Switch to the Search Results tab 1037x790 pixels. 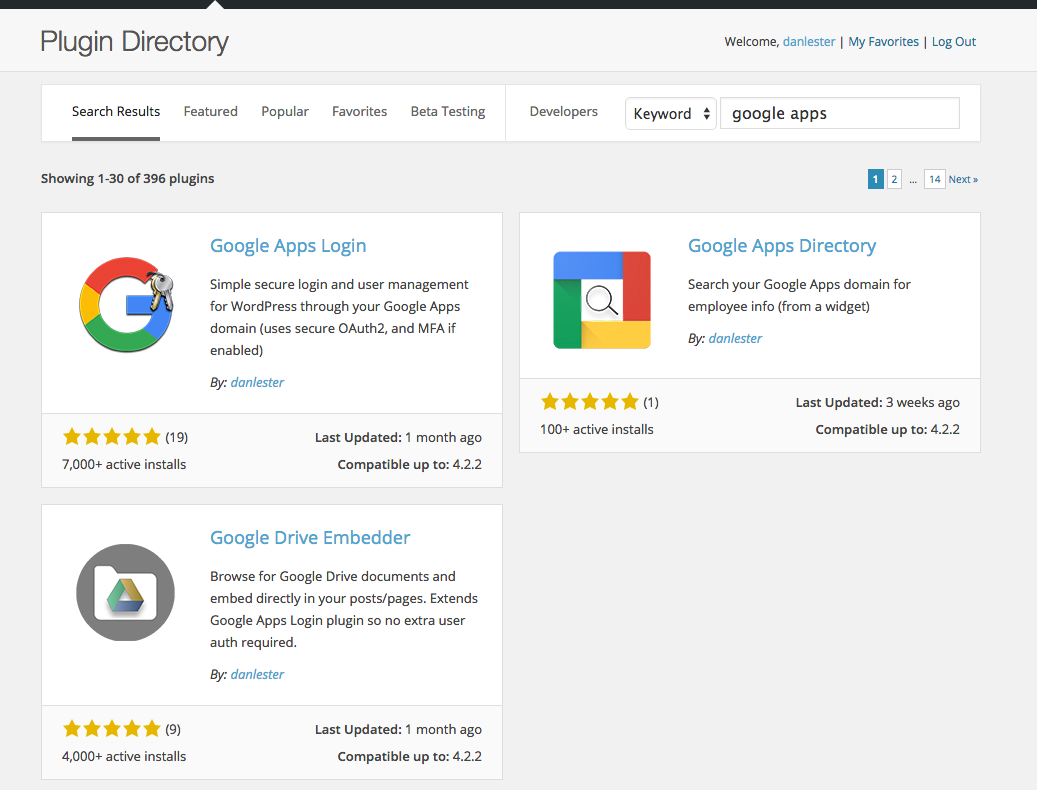coord(116,112)
